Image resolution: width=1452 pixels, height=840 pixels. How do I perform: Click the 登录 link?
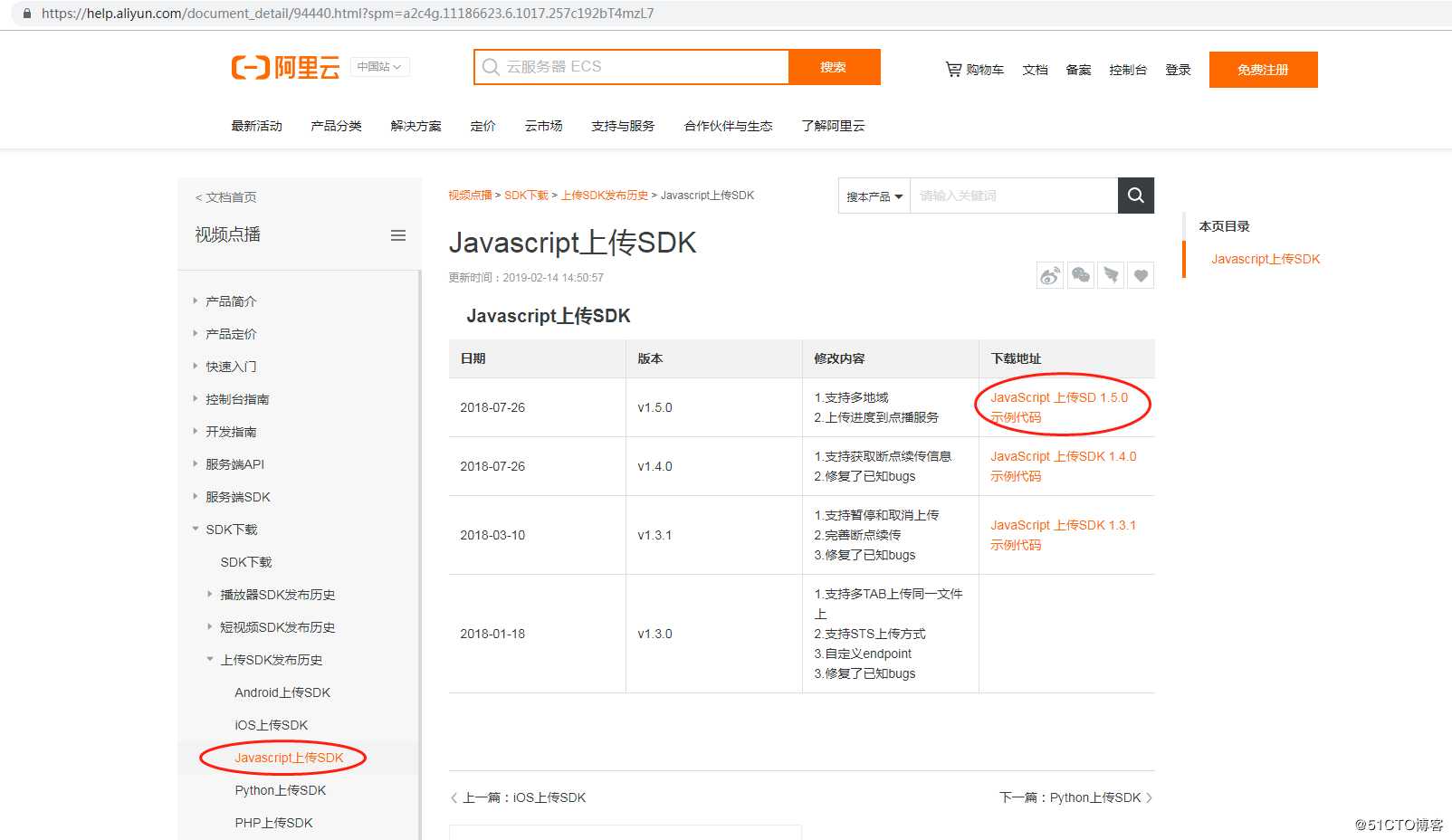coord(1178,70)
